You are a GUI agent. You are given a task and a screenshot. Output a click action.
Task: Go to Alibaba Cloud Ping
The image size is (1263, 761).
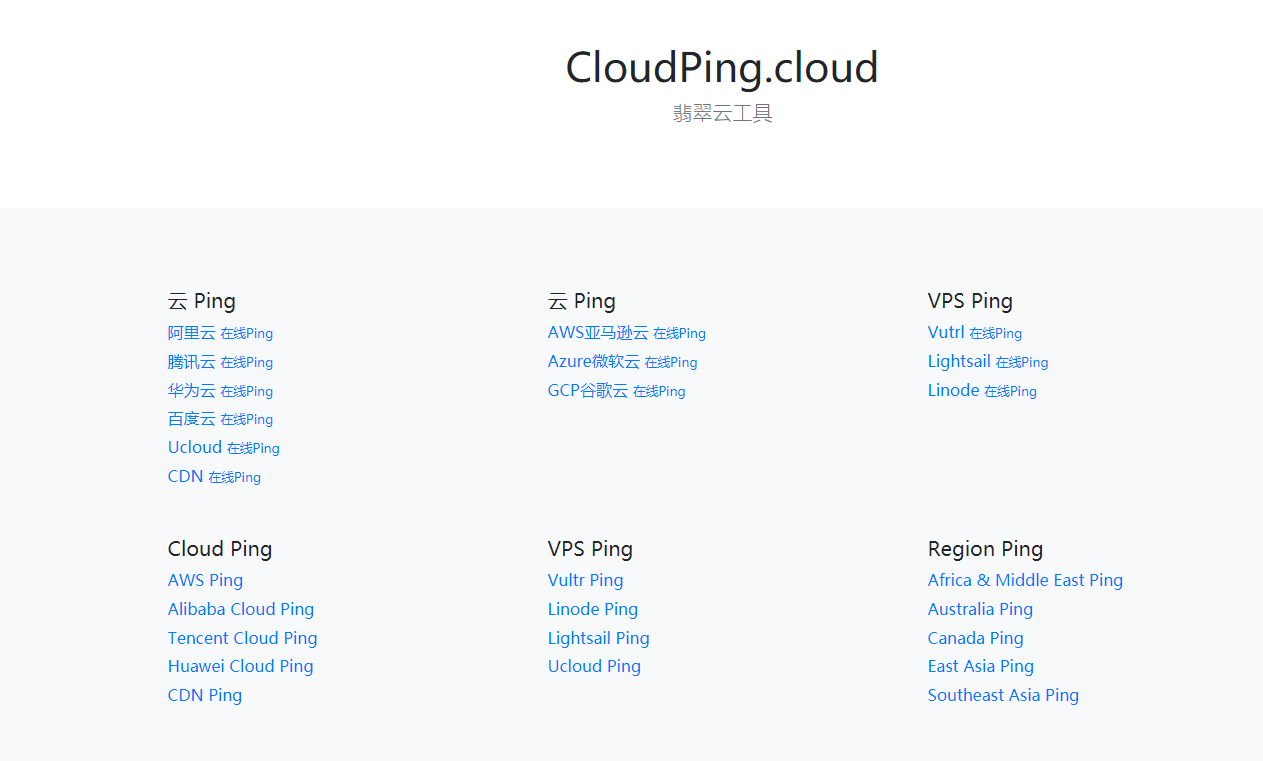(x=240, y=609)
